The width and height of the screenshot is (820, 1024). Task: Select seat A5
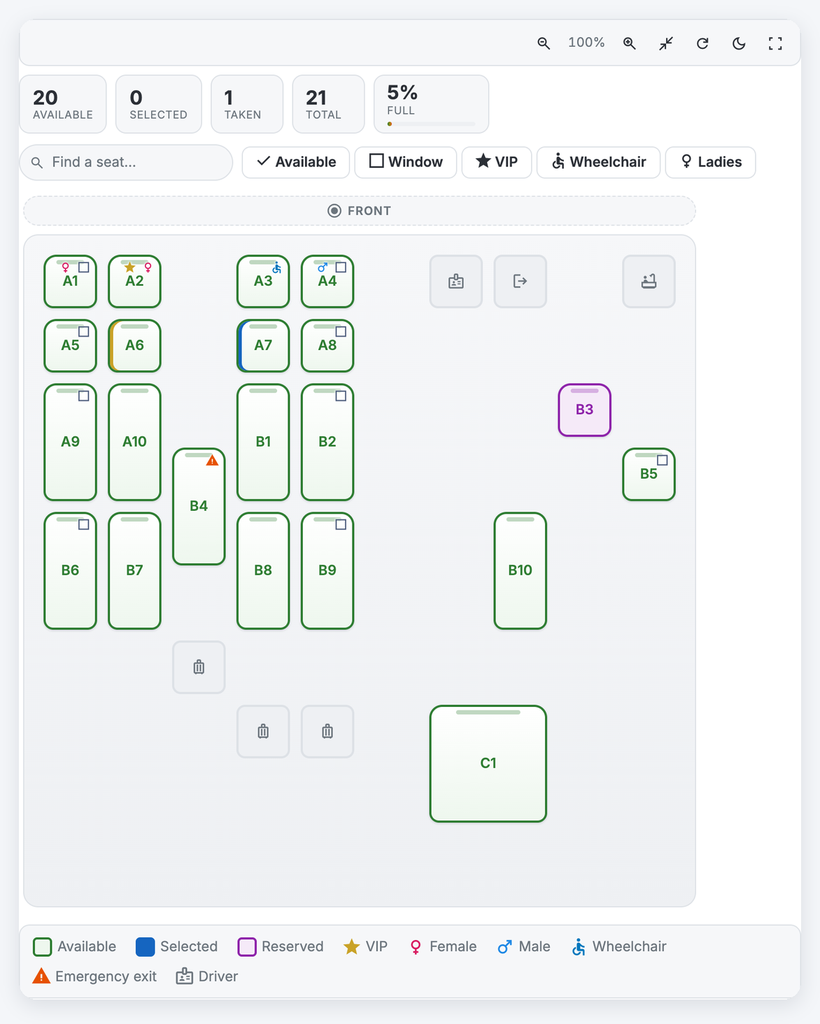pos(71,345)
